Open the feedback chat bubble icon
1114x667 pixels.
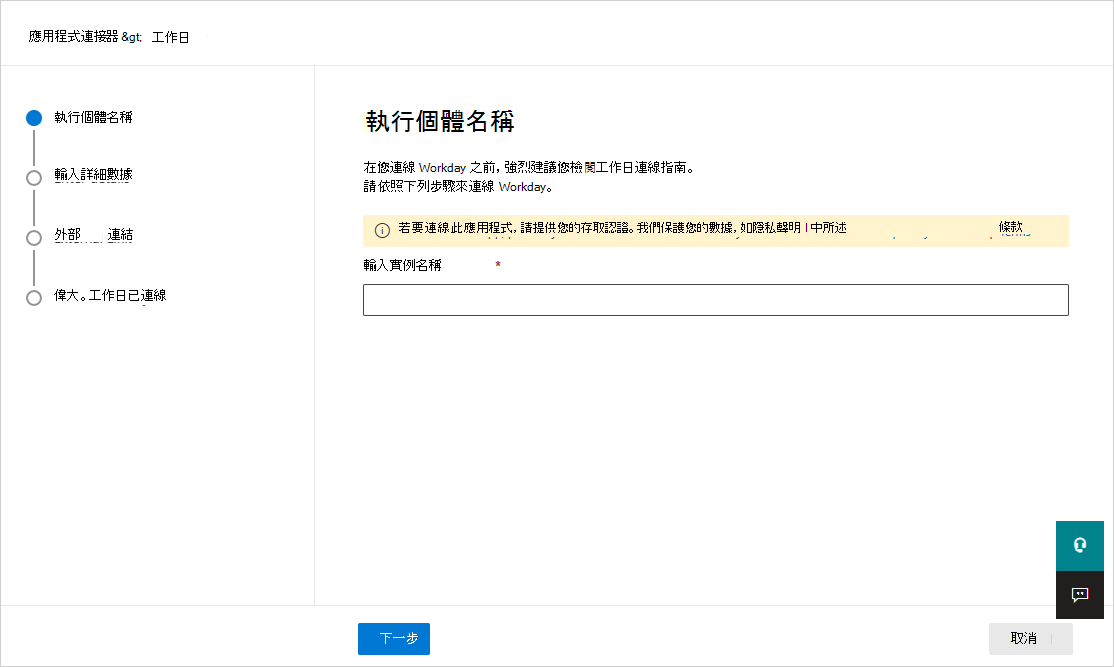coord(1080,595)
